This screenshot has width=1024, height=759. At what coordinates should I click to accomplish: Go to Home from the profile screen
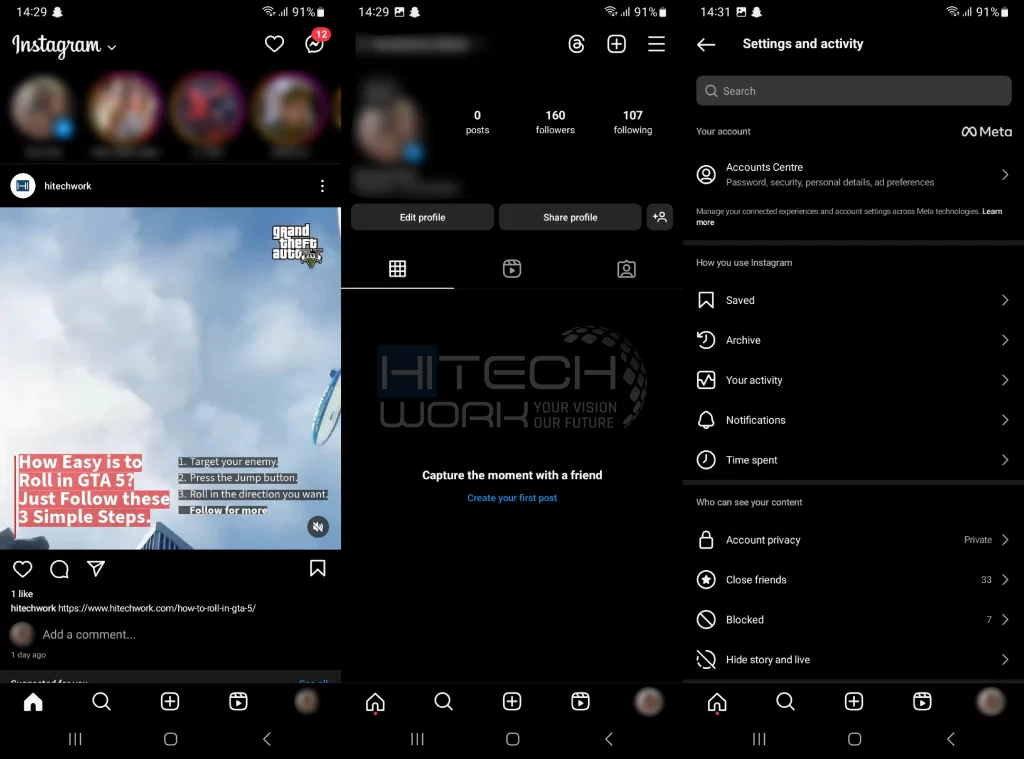click(375, 702)
